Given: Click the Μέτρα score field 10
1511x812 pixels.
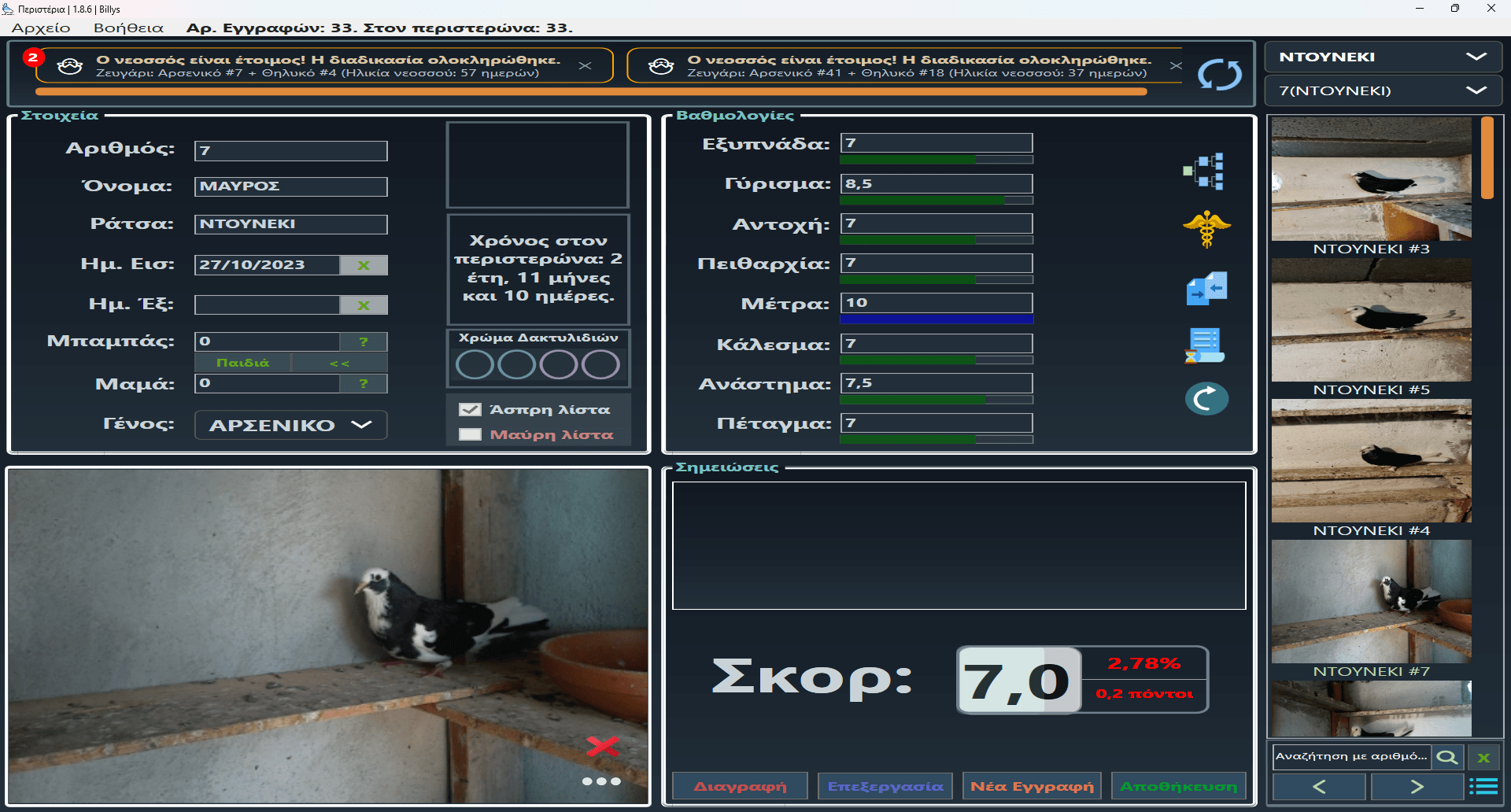Looking at the screenshot, I should coord(937,303).
